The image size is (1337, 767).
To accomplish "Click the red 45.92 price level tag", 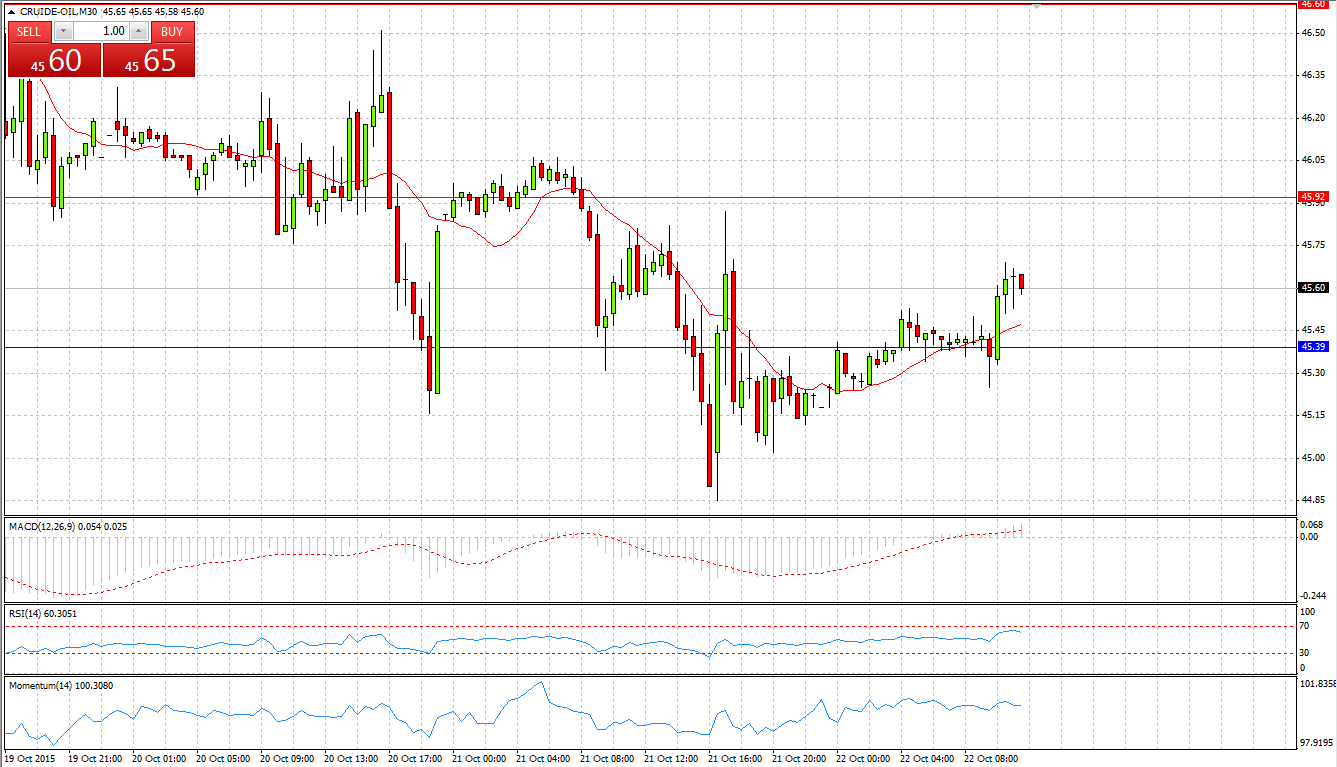I will [1312, 197].
